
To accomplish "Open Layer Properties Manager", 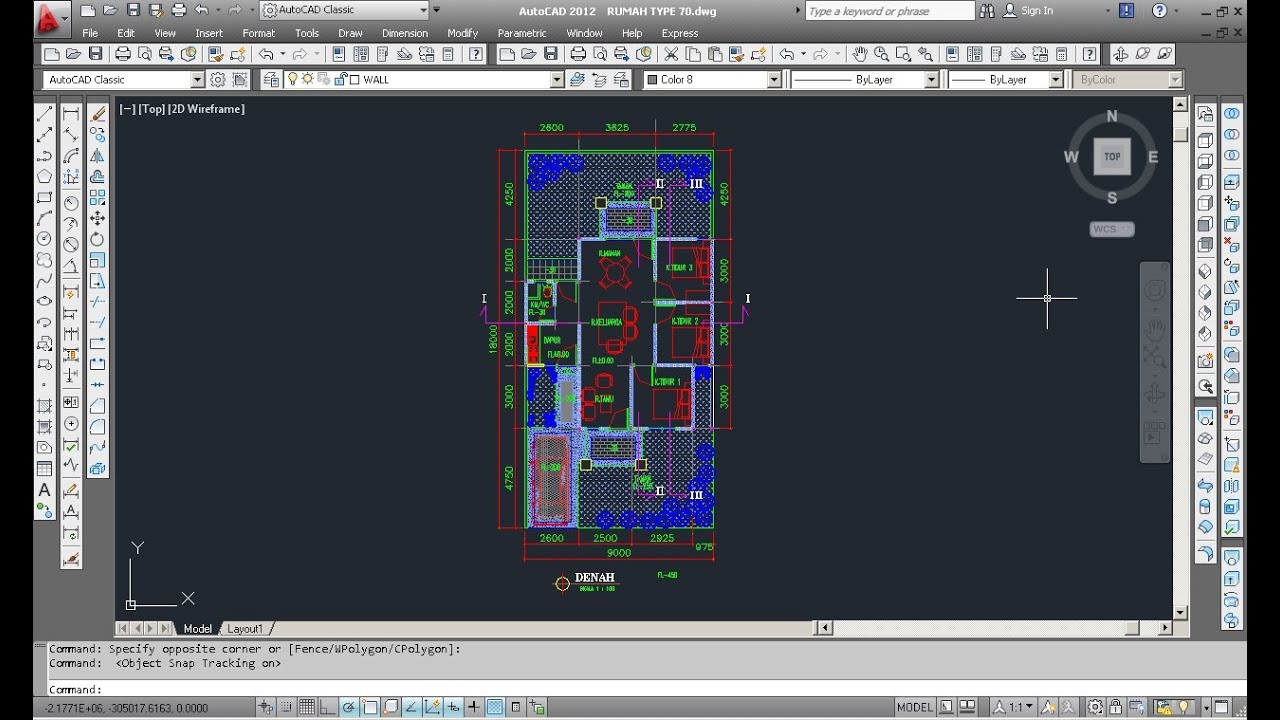I will (x=273, y=79).
